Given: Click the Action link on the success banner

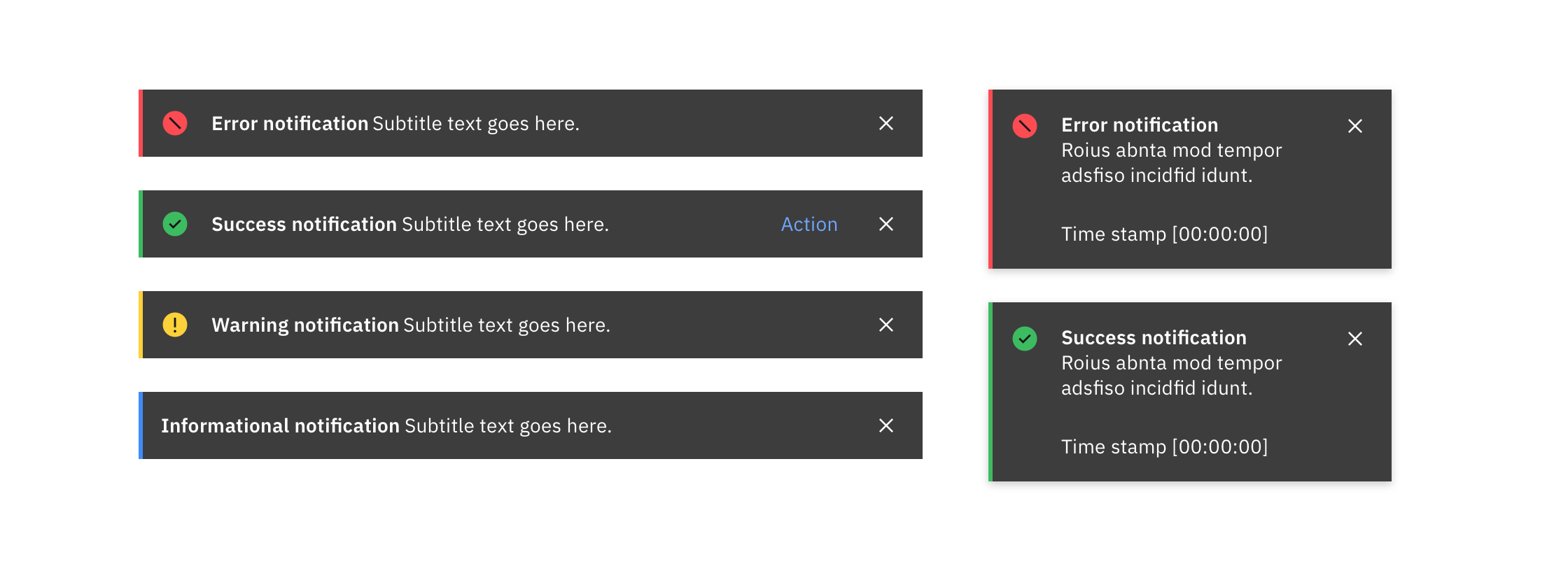Looking at the screenshot, I should tap(808, 224).
